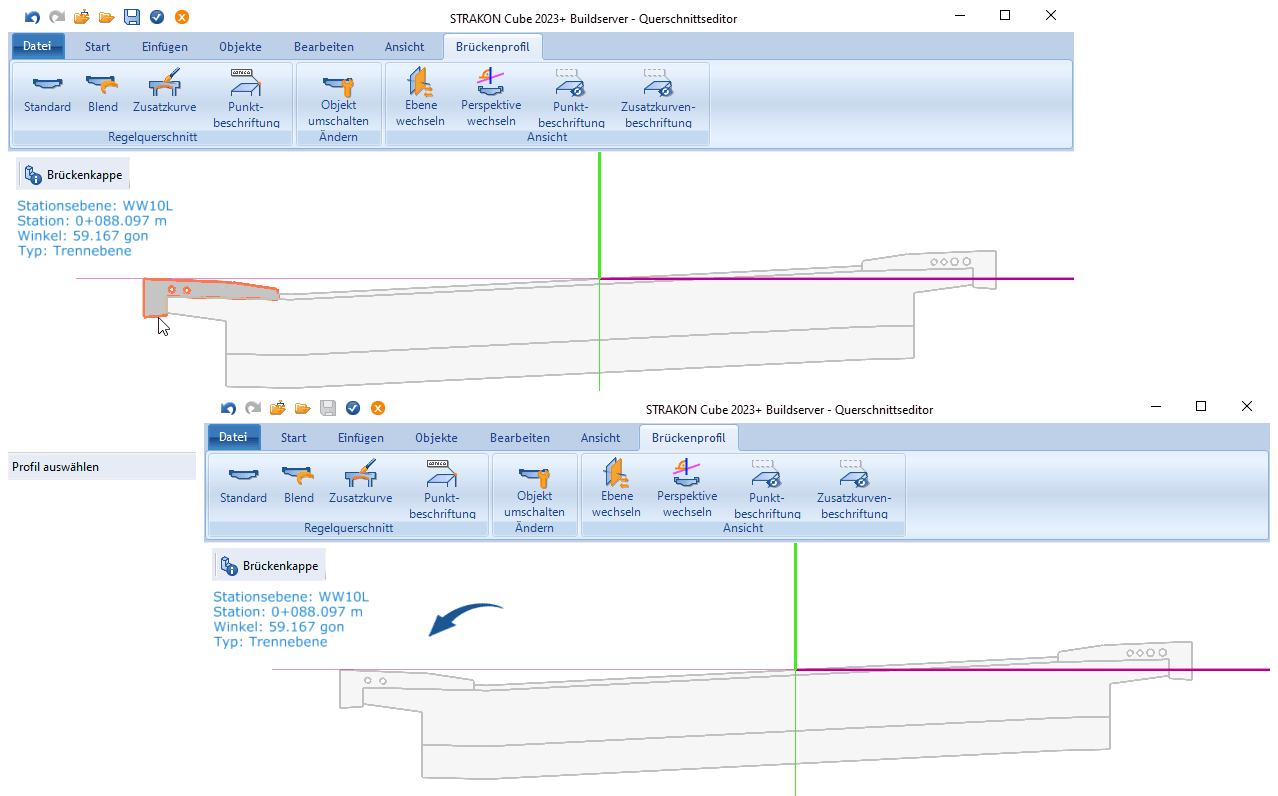The height and width of the screenshot is (796, 1278).
Task: Click the orange cancel X icon in lower window
Action: (x=378, y=408)
